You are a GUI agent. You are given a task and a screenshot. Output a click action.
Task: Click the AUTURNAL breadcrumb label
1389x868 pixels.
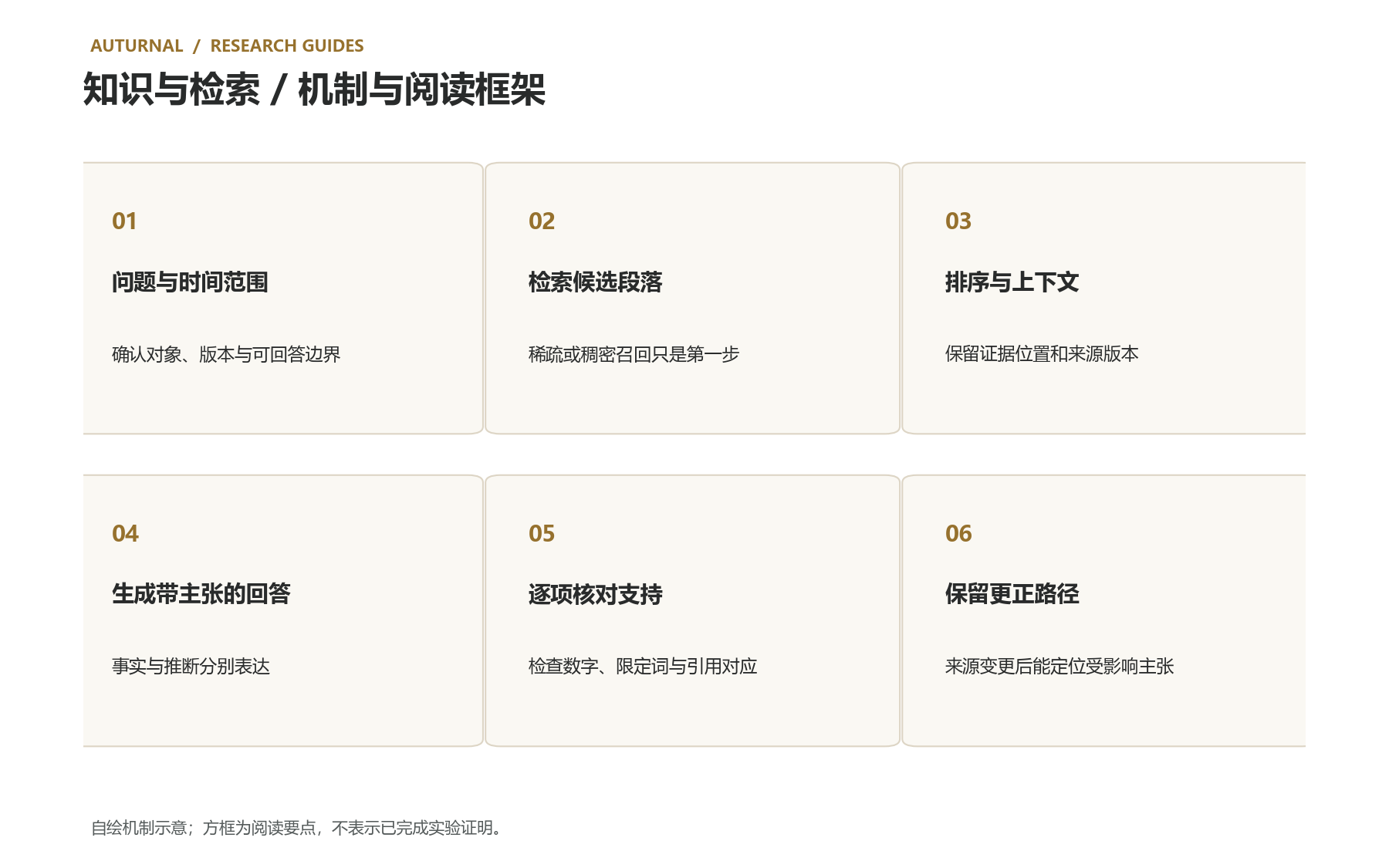pos(137,46)
